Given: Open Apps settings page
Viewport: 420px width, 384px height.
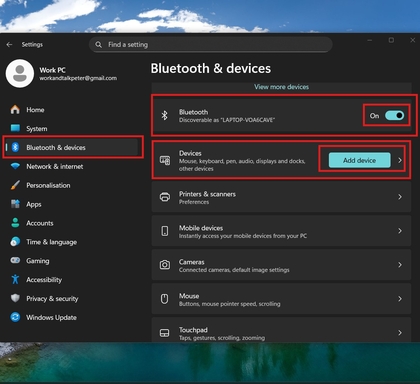Looking at the screenshot, I should point(72,204).
